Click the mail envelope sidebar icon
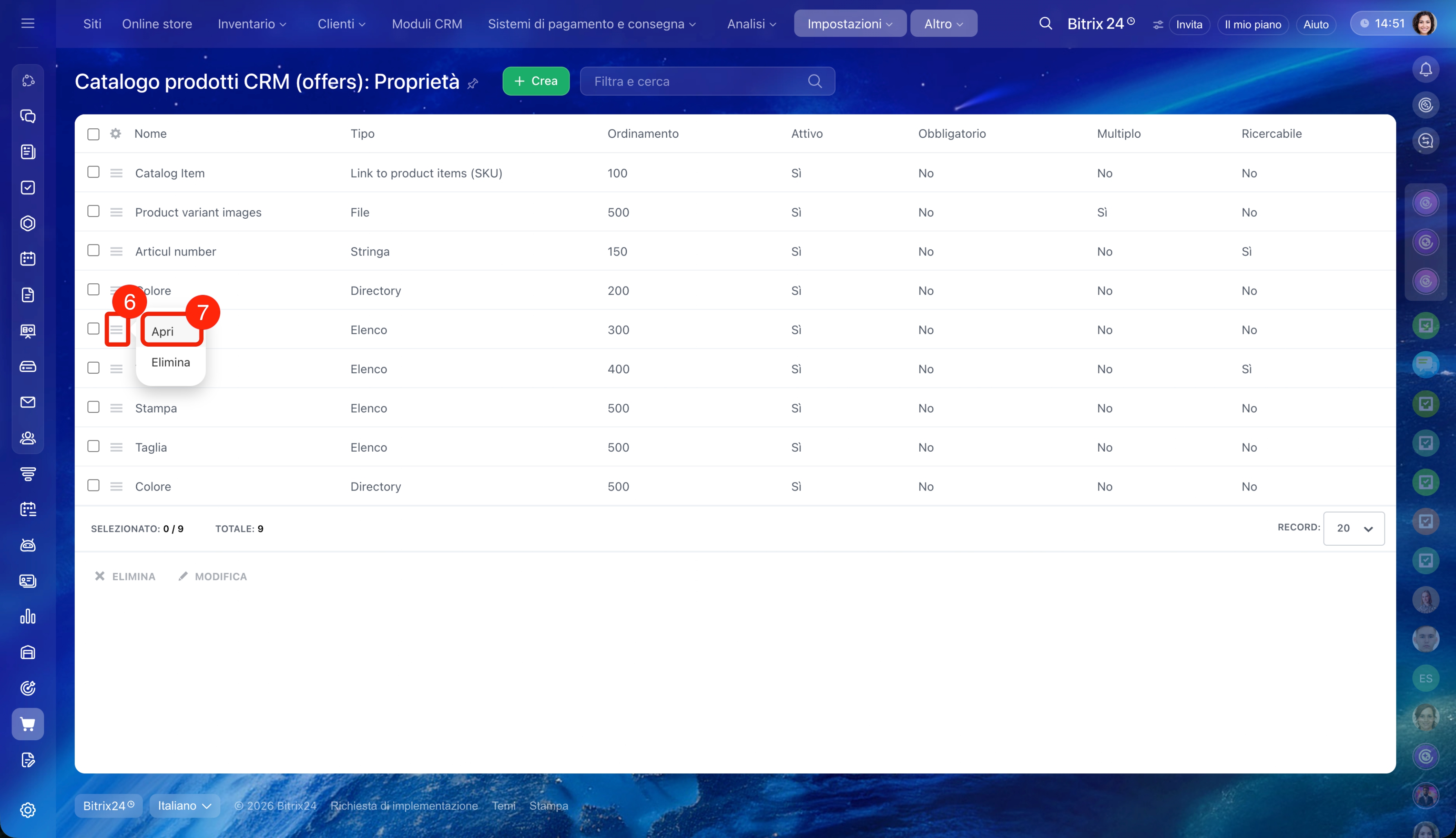1456x838 pixels. [x=28, y=402]
